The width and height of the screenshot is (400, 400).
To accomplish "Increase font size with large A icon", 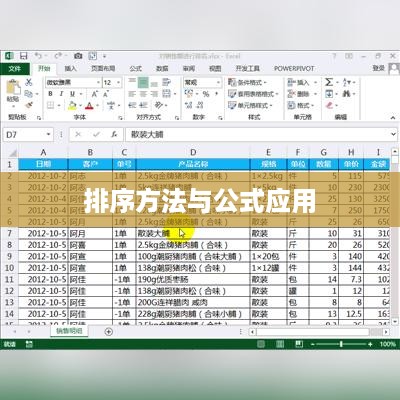I will (x=95, y=94).
